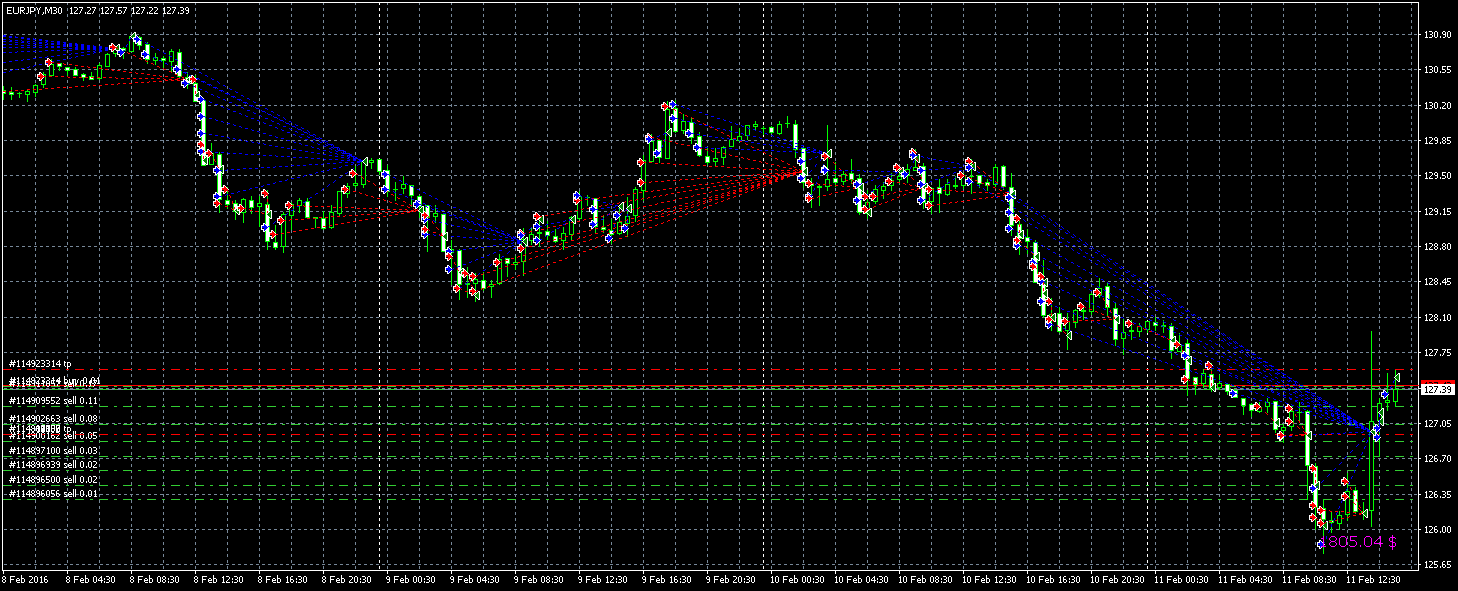Click the 8 Feb 04:30 time label
This screenshot has width=1458, height=591.
[x=93, y=579]
